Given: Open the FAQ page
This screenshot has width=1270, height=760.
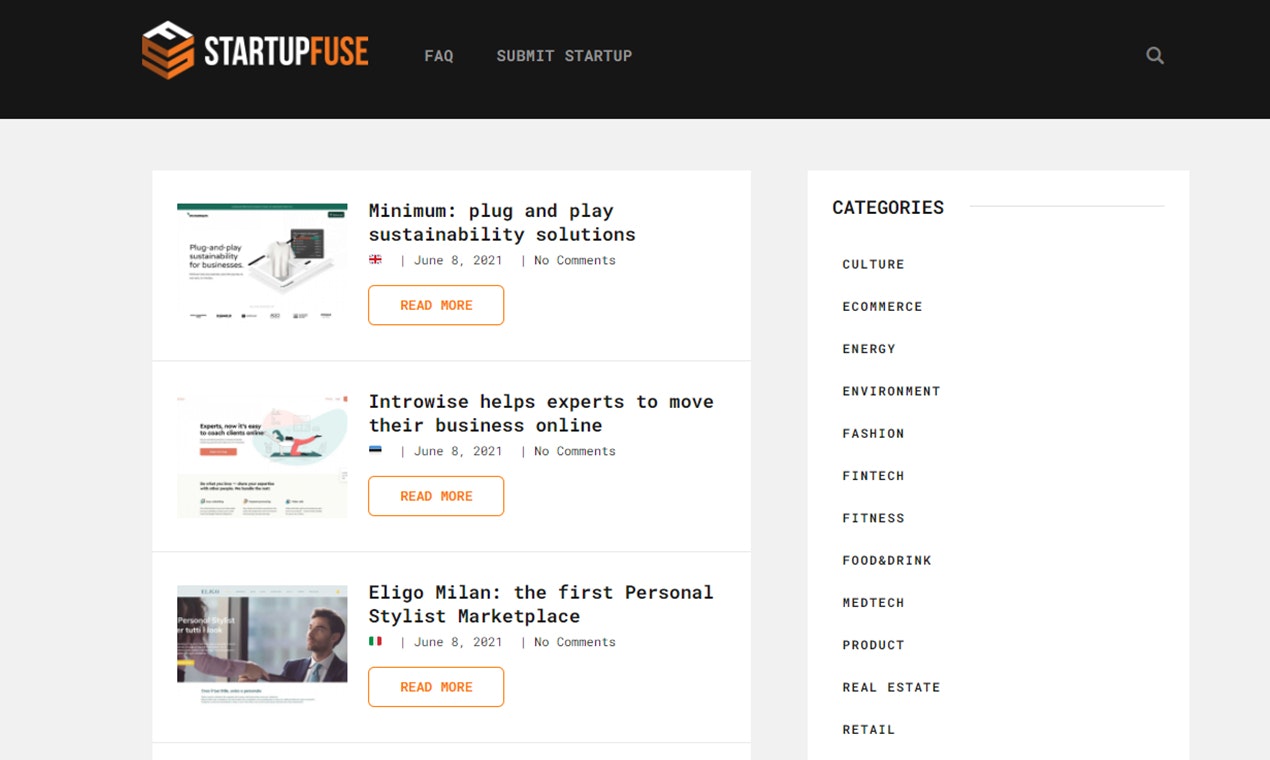Looking at the screenshot, I should (438, 55).
